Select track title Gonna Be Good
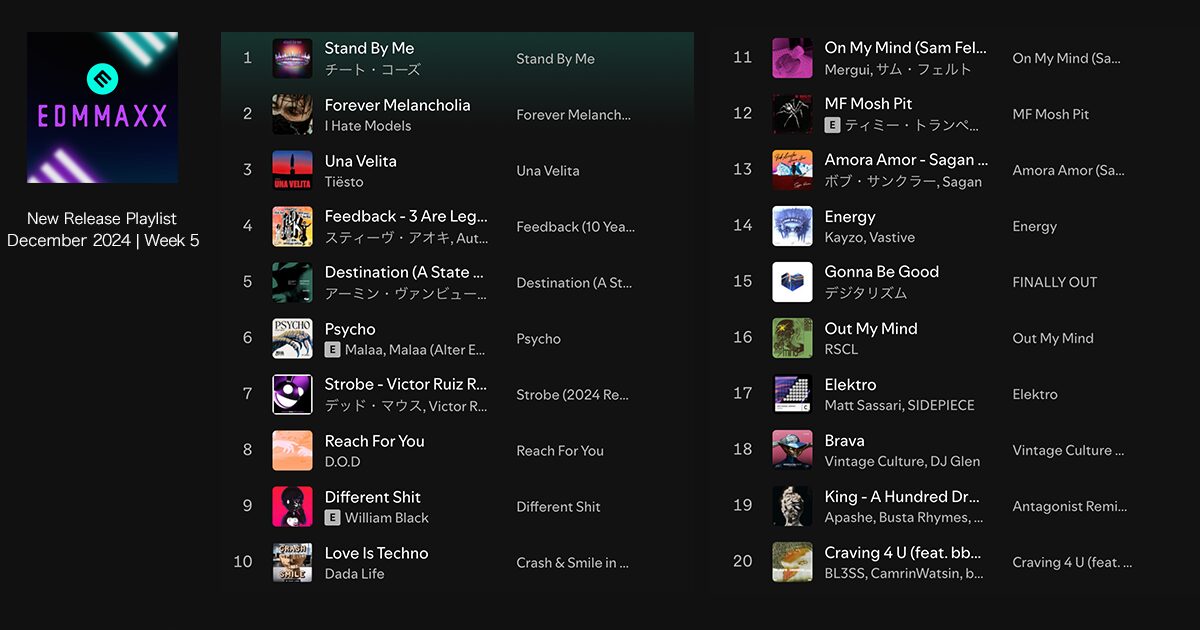This screenshot has width=1200, height=630. pos(882,272)
